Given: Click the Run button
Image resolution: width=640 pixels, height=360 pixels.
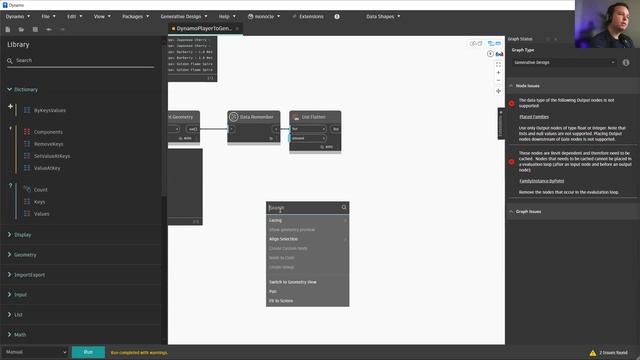Looking at the screenshot, I should 88,352.
